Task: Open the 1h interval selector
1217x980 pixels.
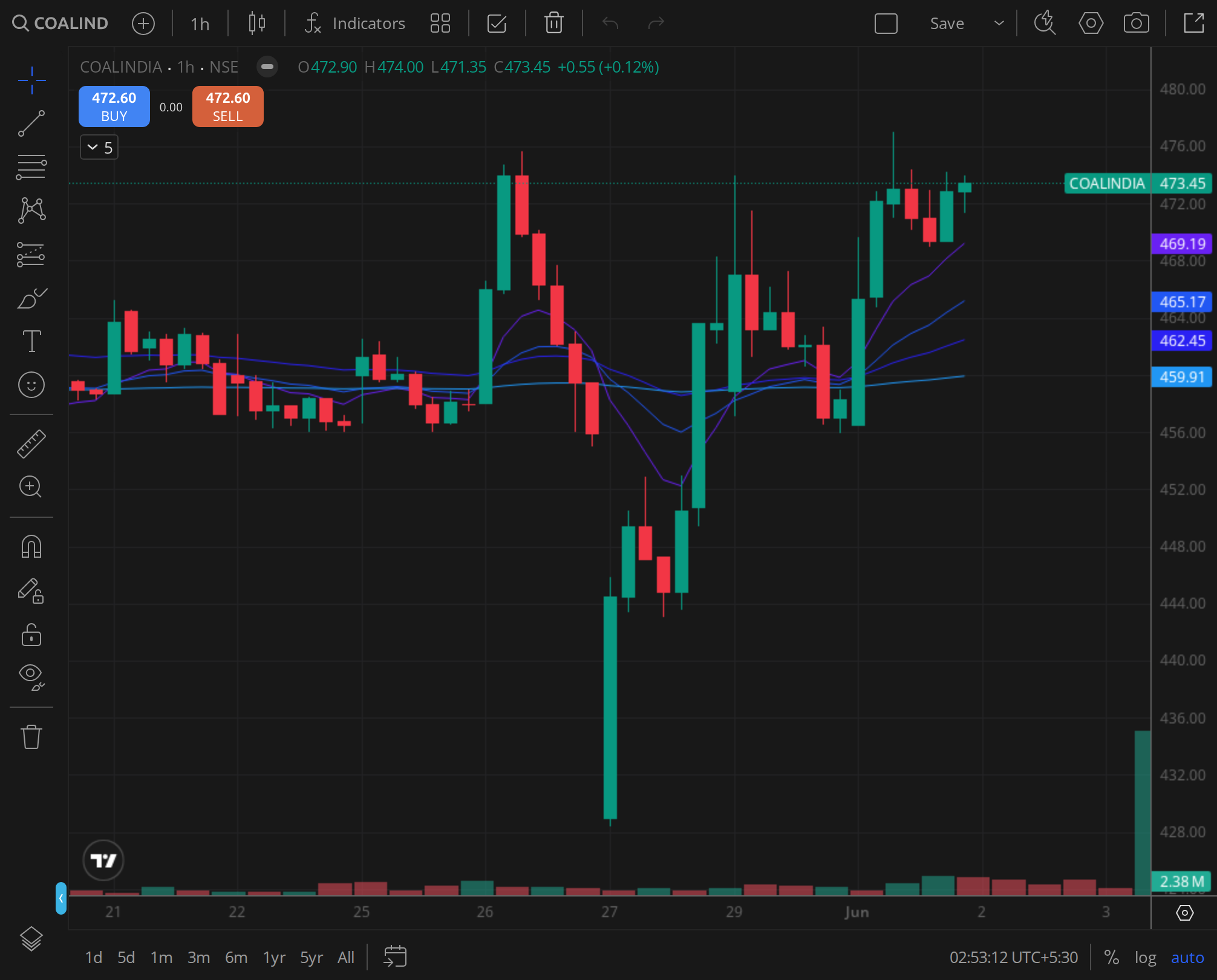Action: point(200,24)
